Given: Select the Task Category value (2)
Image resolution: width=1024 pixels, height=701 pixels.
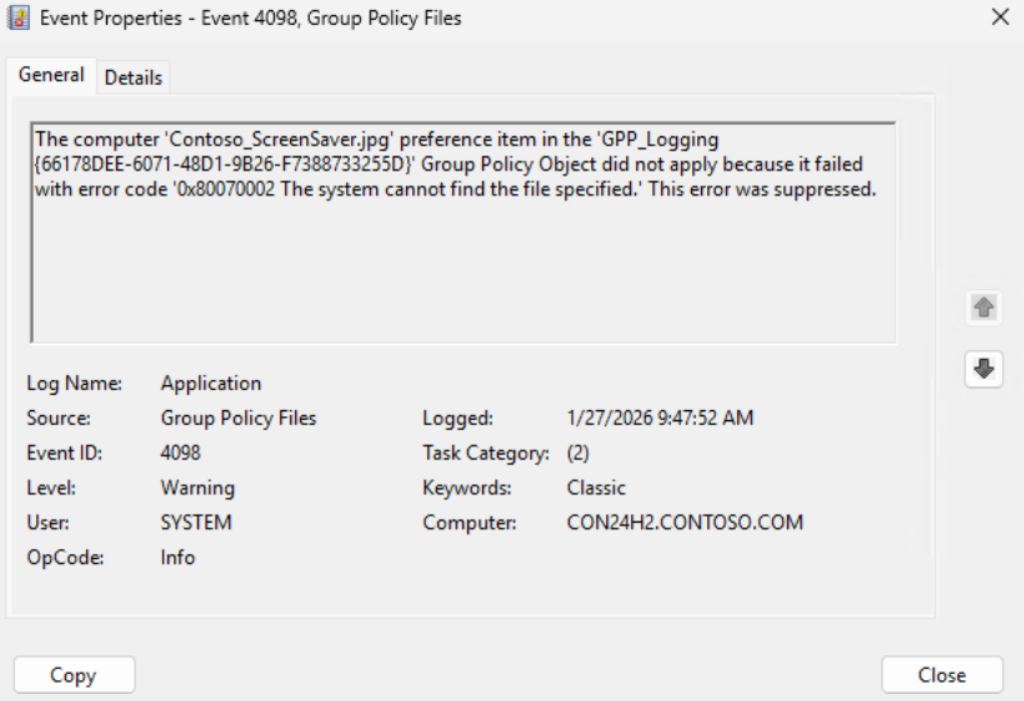Looking at the screenshot, I should point(578,453).
